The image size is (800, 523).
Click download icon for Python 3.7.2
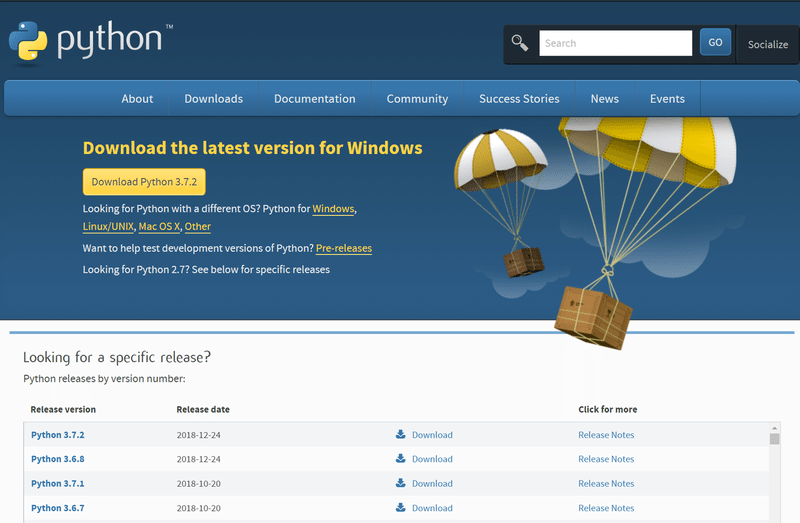(x=401, y=434)
